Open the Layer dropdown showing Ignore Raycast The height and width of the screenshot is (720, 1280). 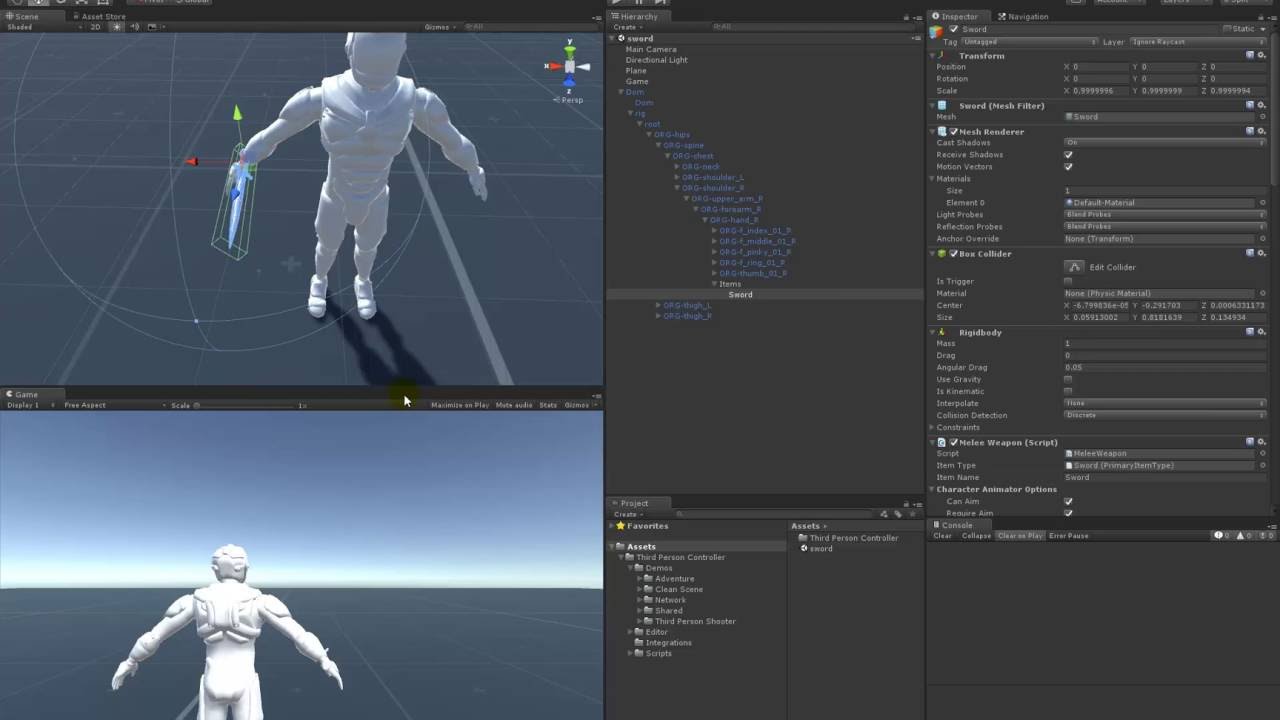(x=1196, y=42)
